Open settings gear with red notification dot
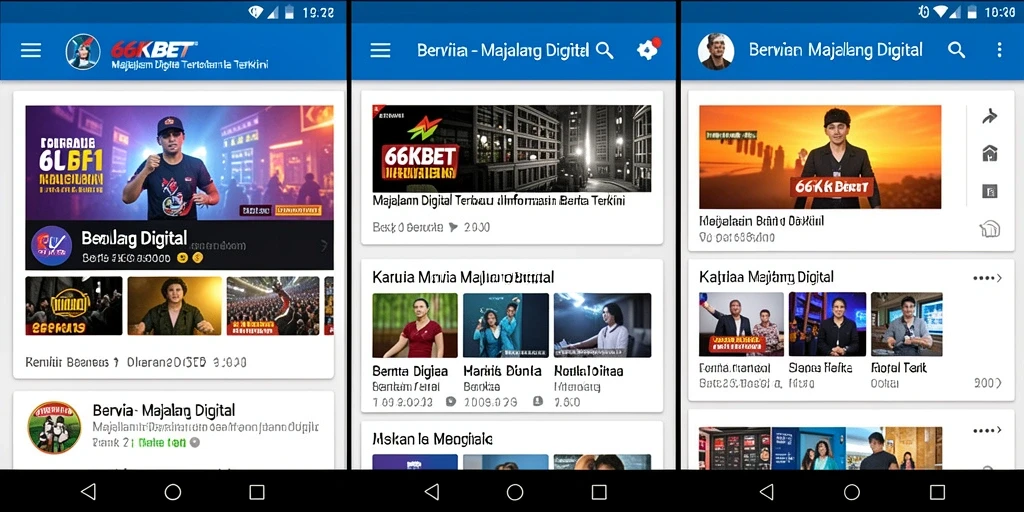This screenshot has height=512, width=1024. pos(648,50)
